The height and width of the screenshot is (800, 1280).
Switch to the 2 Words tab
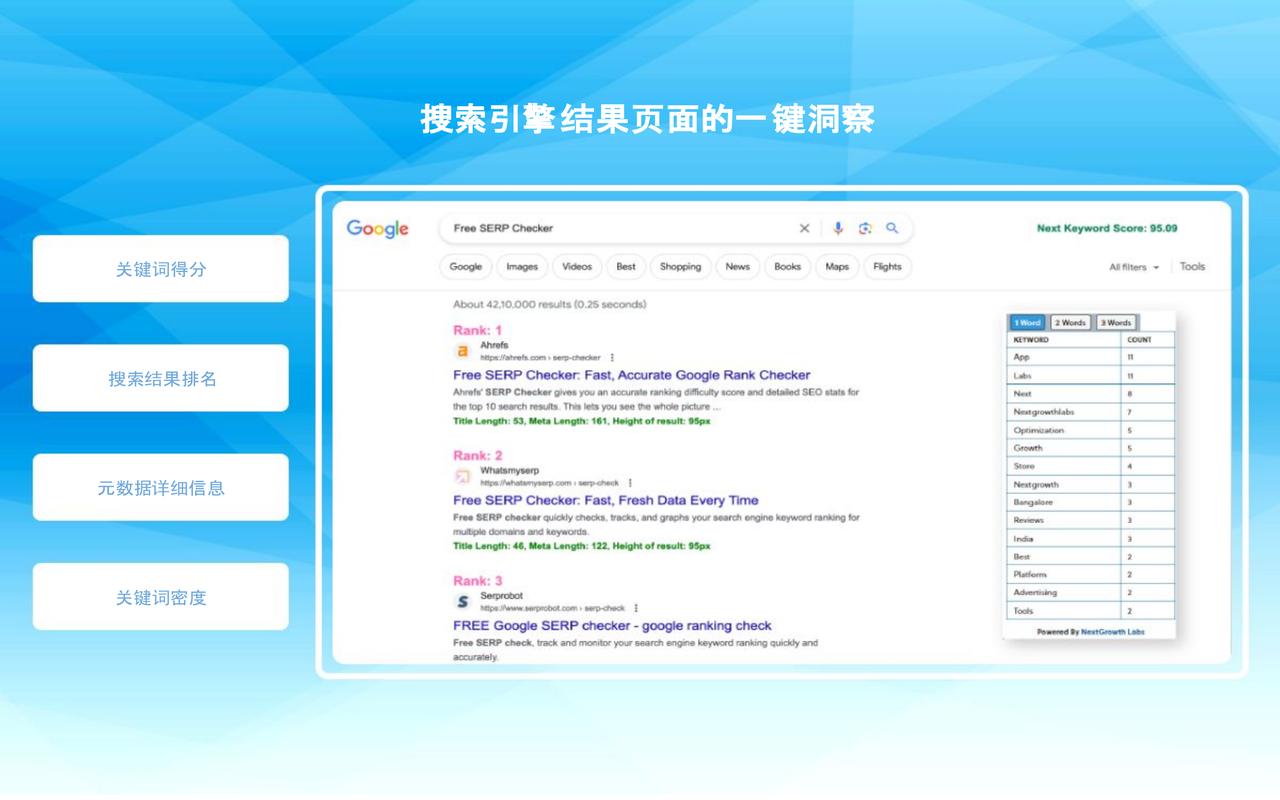point(1070,323)
